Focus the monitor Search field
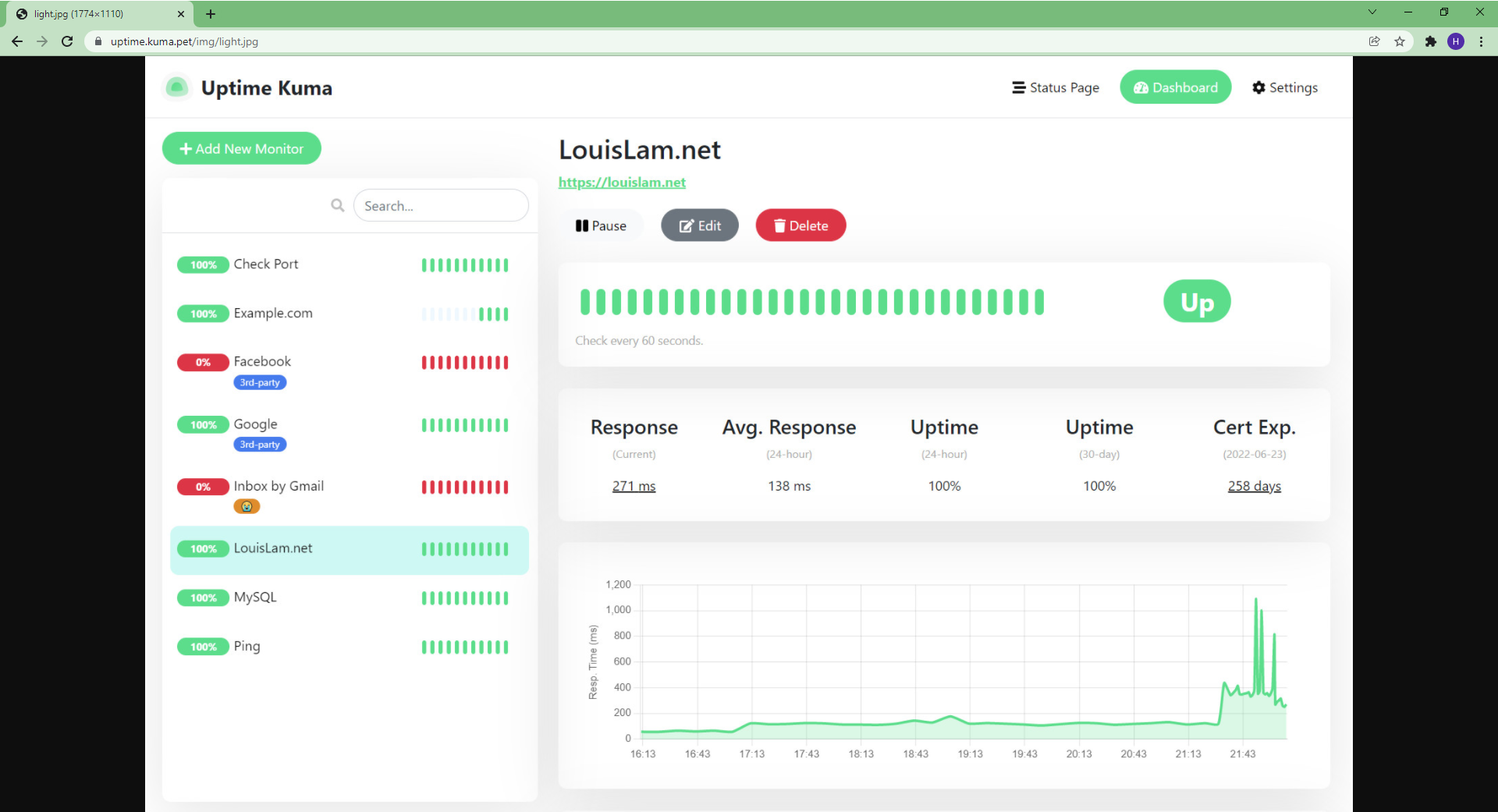 441,205
